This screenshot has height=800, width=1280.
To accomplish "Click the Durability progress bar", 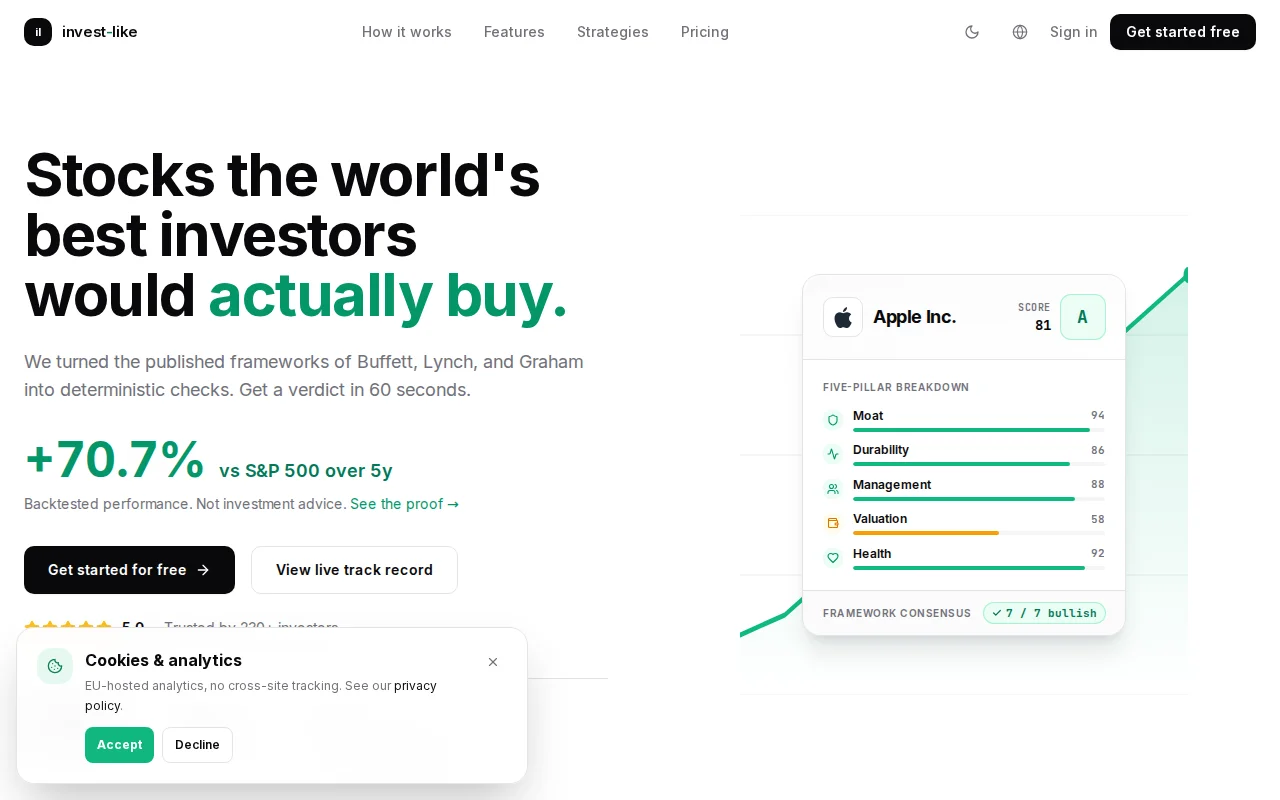I will (x=979, y=464).
